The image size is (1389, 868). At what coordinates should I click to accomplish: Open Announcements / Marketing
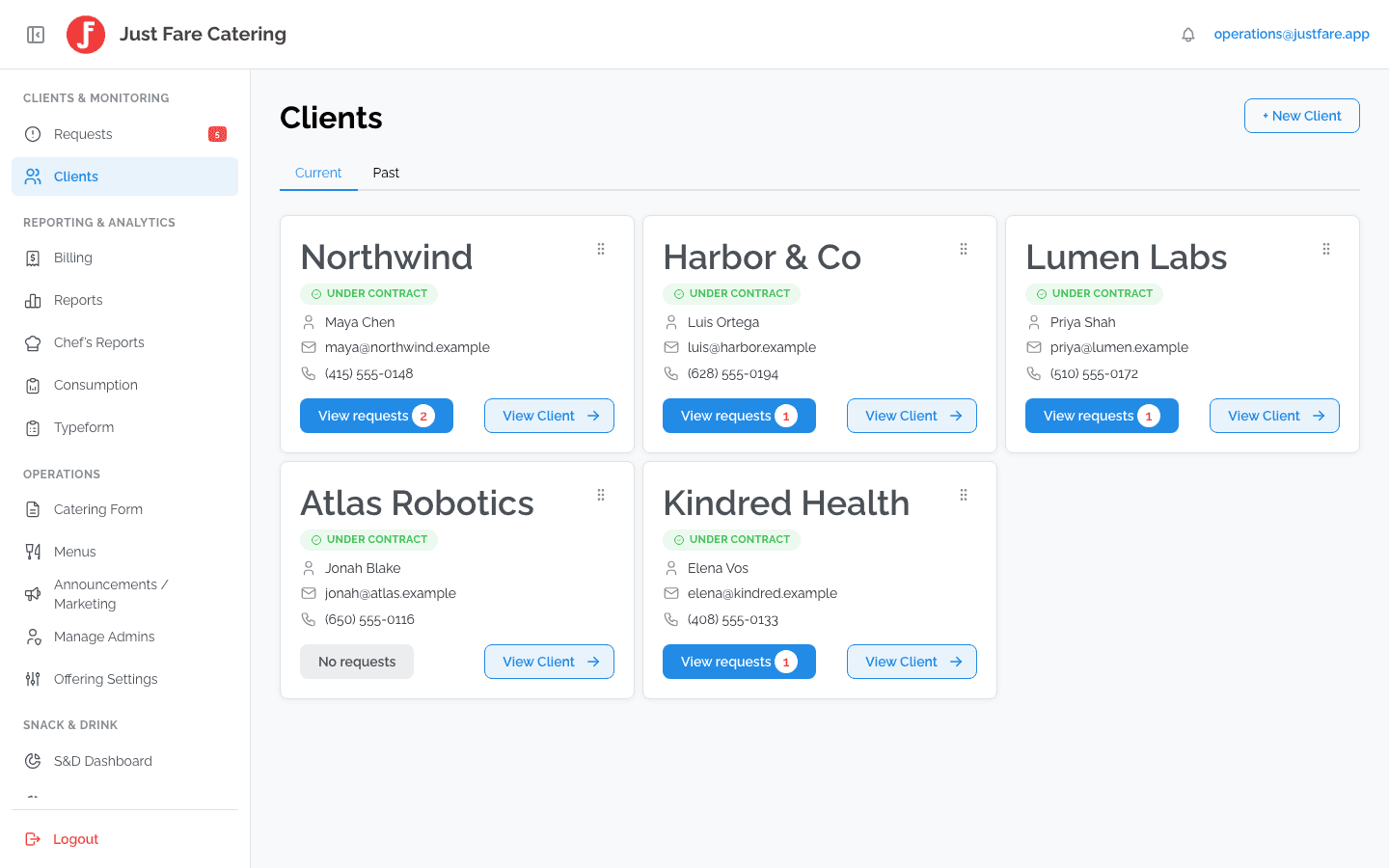pyautogui.click(x=124, y=594)
